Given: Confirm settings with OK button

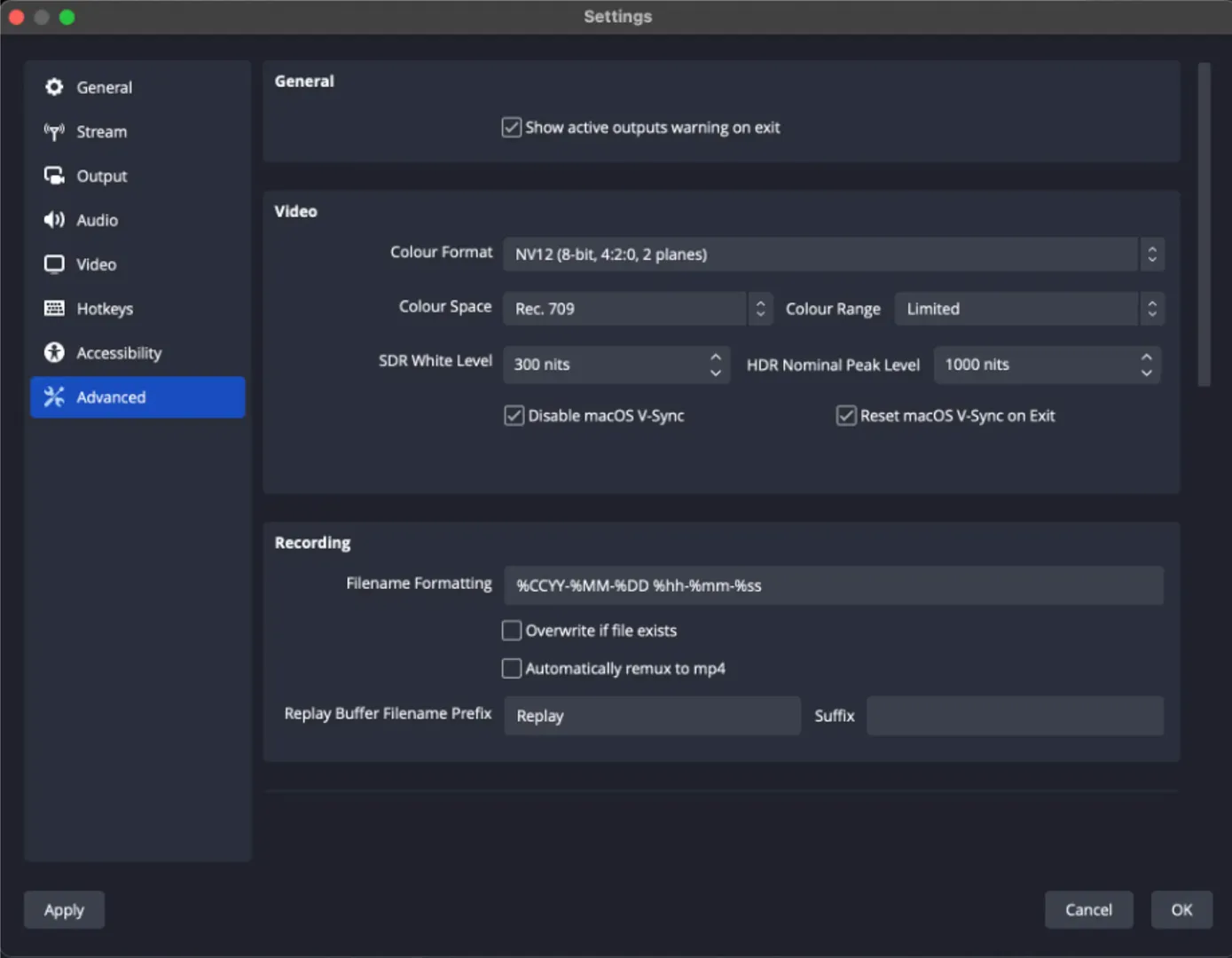Looking at the screenshot, I should point(1181,910).
